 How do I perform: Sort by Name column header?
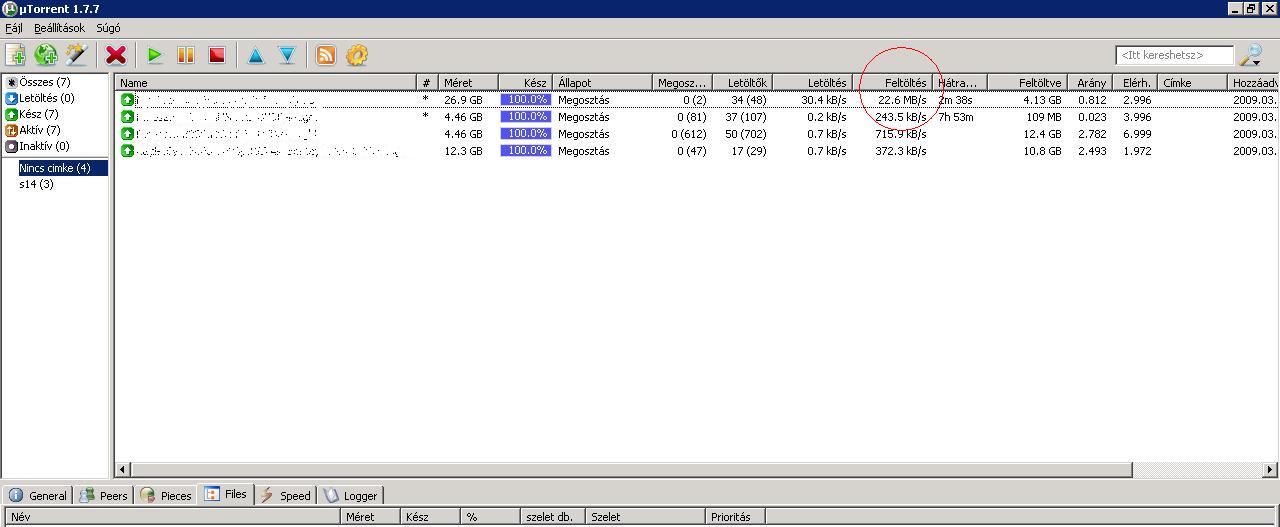point(266,82)
